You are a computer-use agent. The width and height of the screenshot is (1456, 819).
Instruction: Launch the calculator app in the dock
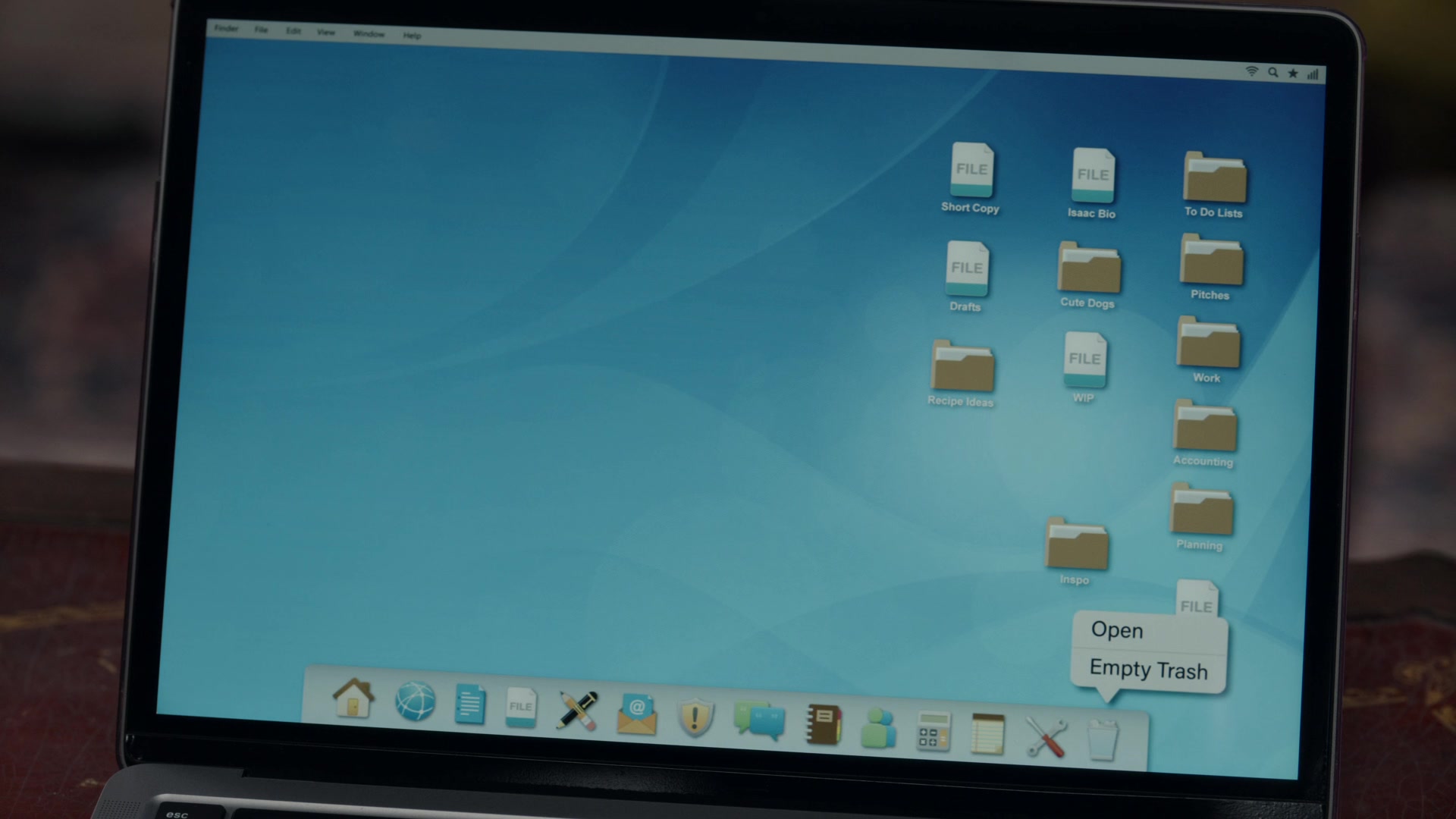click(x=934, y=731)
